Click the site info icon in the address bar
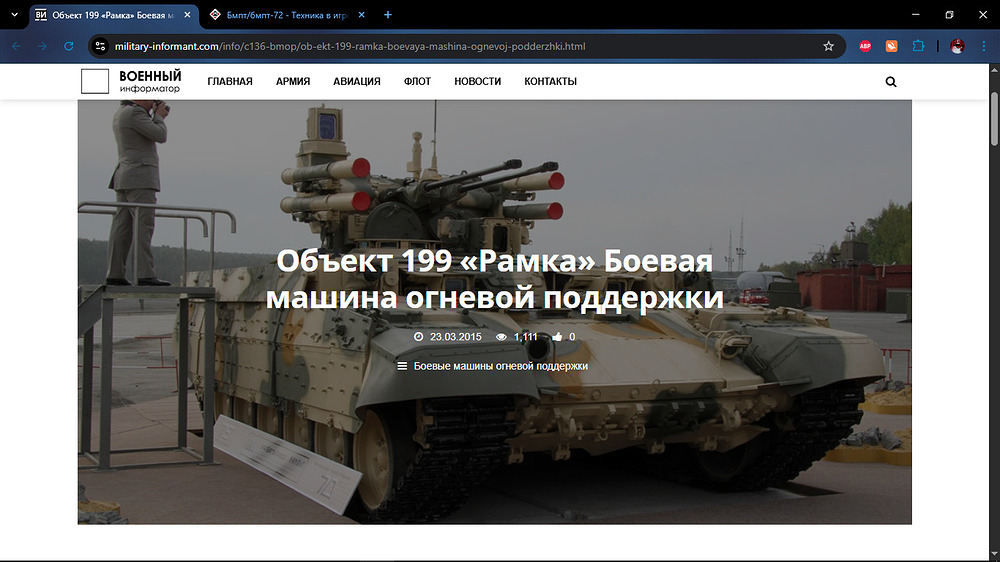This screenshot has height=562, width=1000. point(100,46)
